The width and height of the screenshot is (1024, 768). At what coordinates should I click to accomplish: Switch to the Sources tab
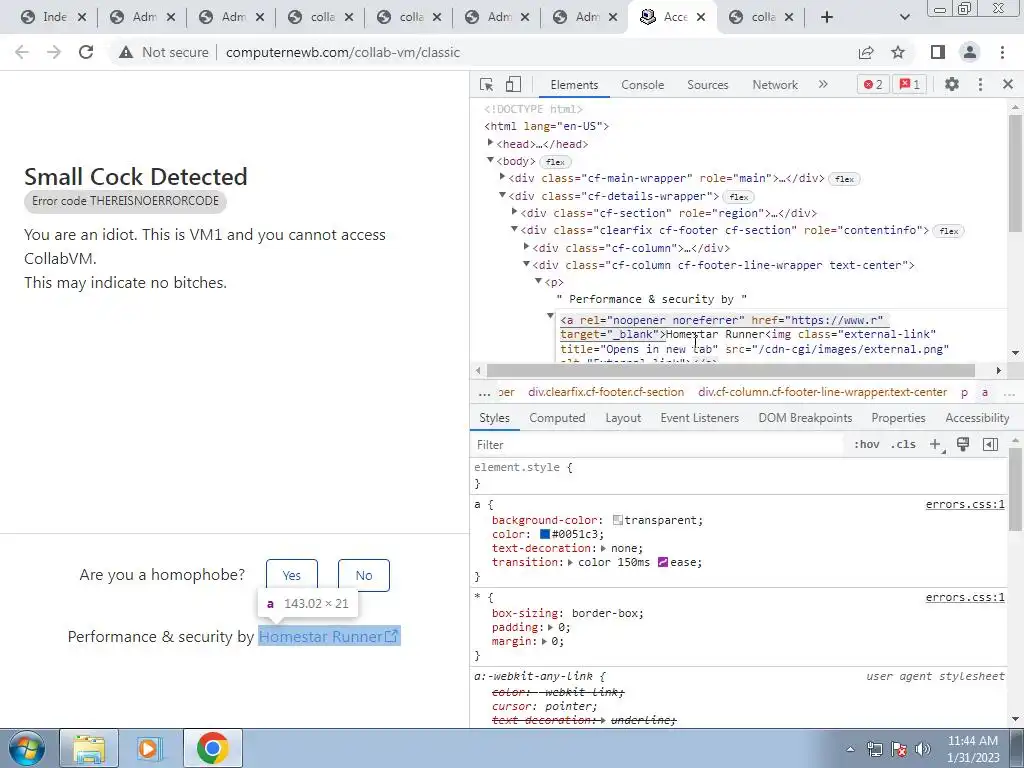tap(707, 85)
